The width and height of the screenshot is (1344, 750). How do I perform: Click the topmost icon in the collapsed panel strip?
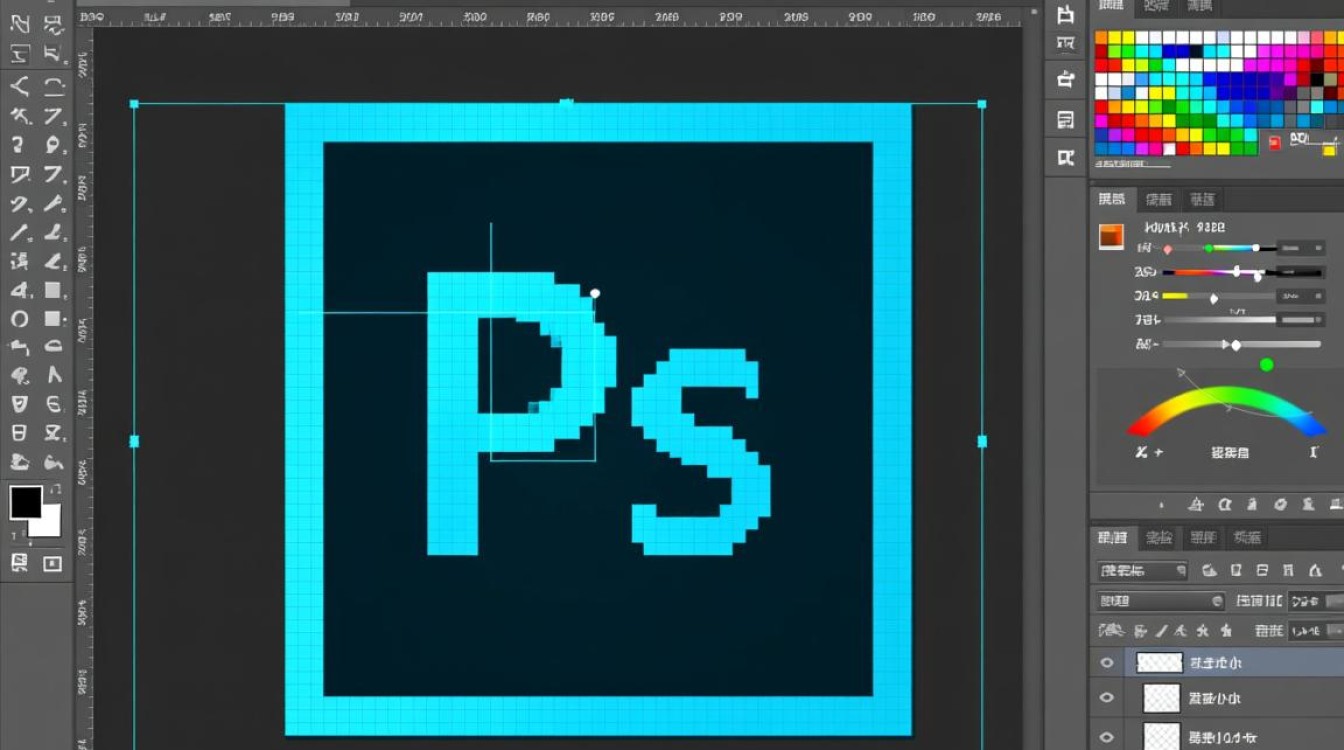1066,13
